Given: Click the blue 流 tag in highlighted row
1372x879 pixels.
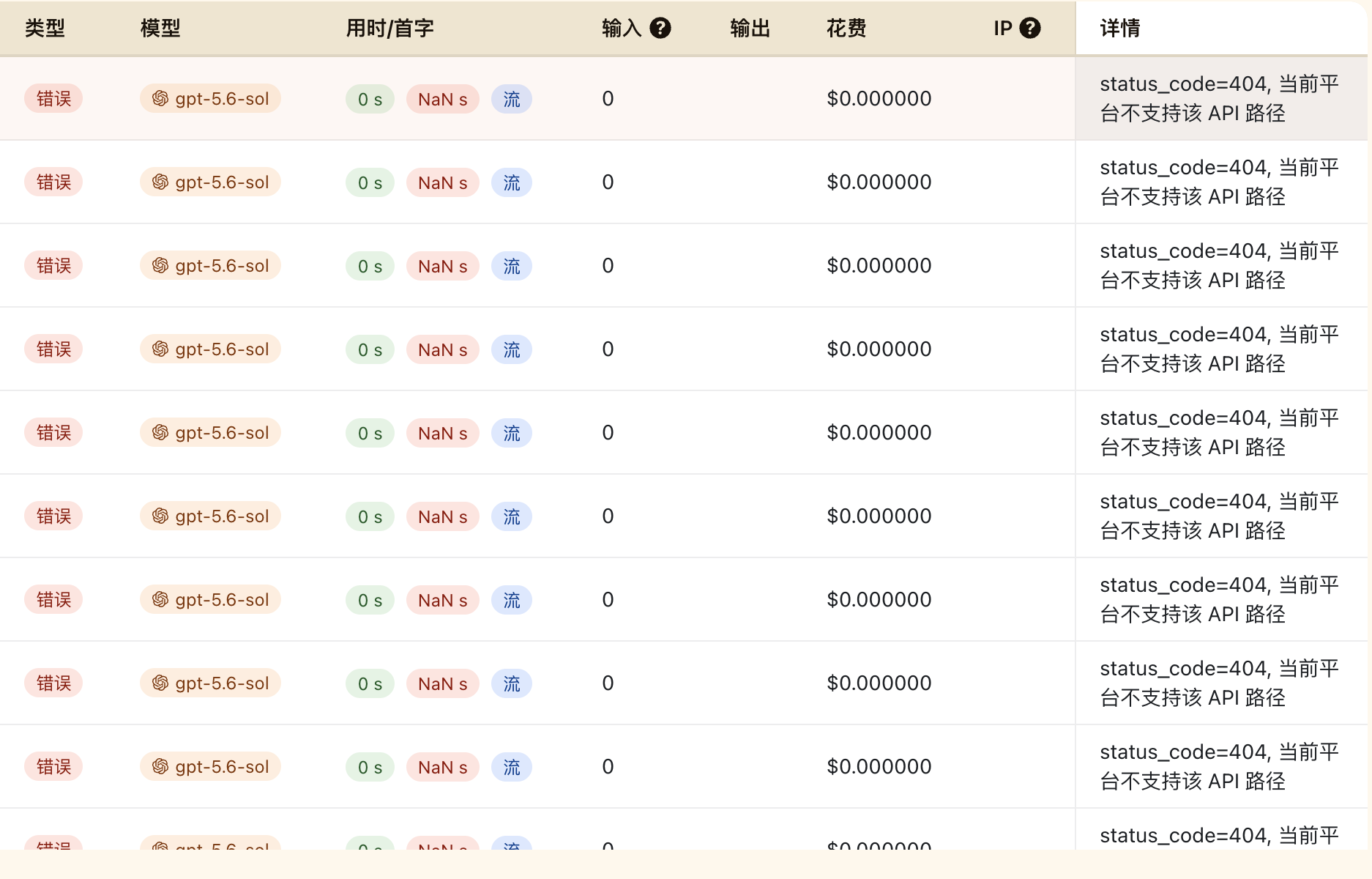Looking at the screenshot, I should [511, 99].
